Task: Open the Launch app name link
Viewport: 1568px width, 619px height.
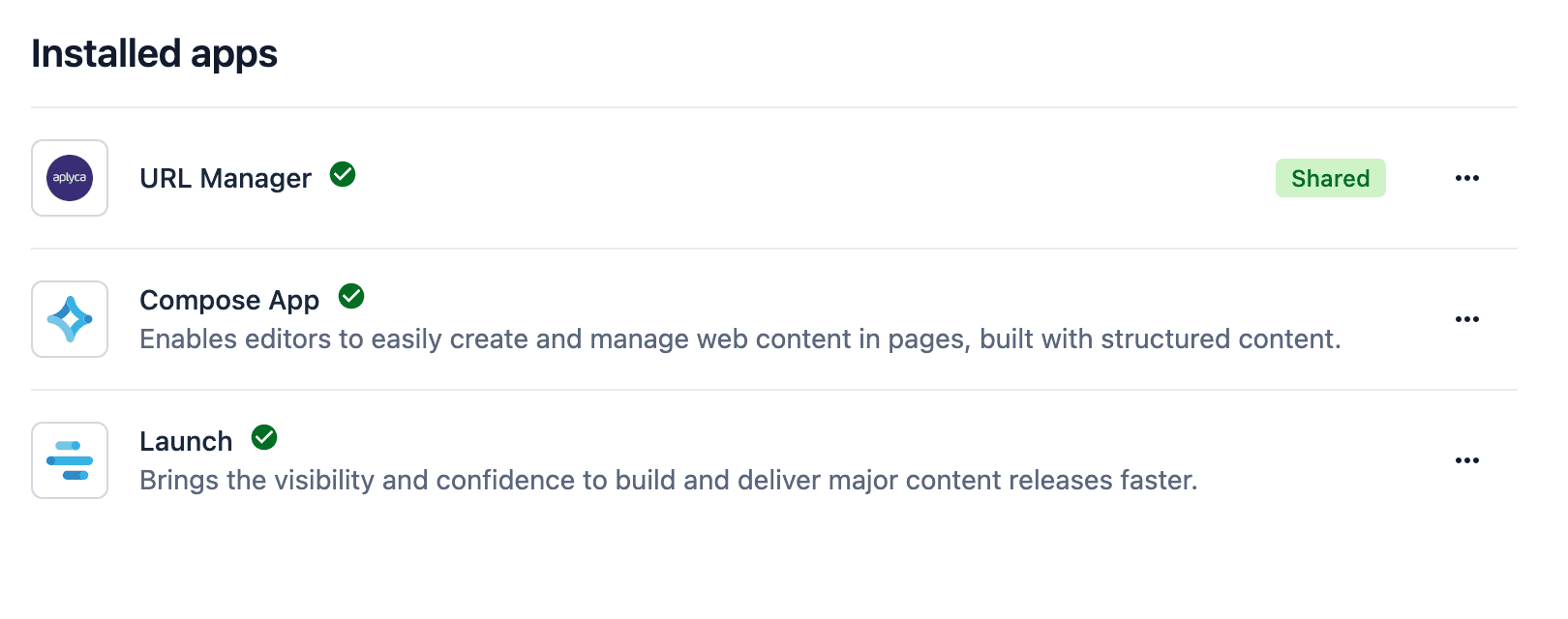Action: pyautogui.click(x=186, y=442)
